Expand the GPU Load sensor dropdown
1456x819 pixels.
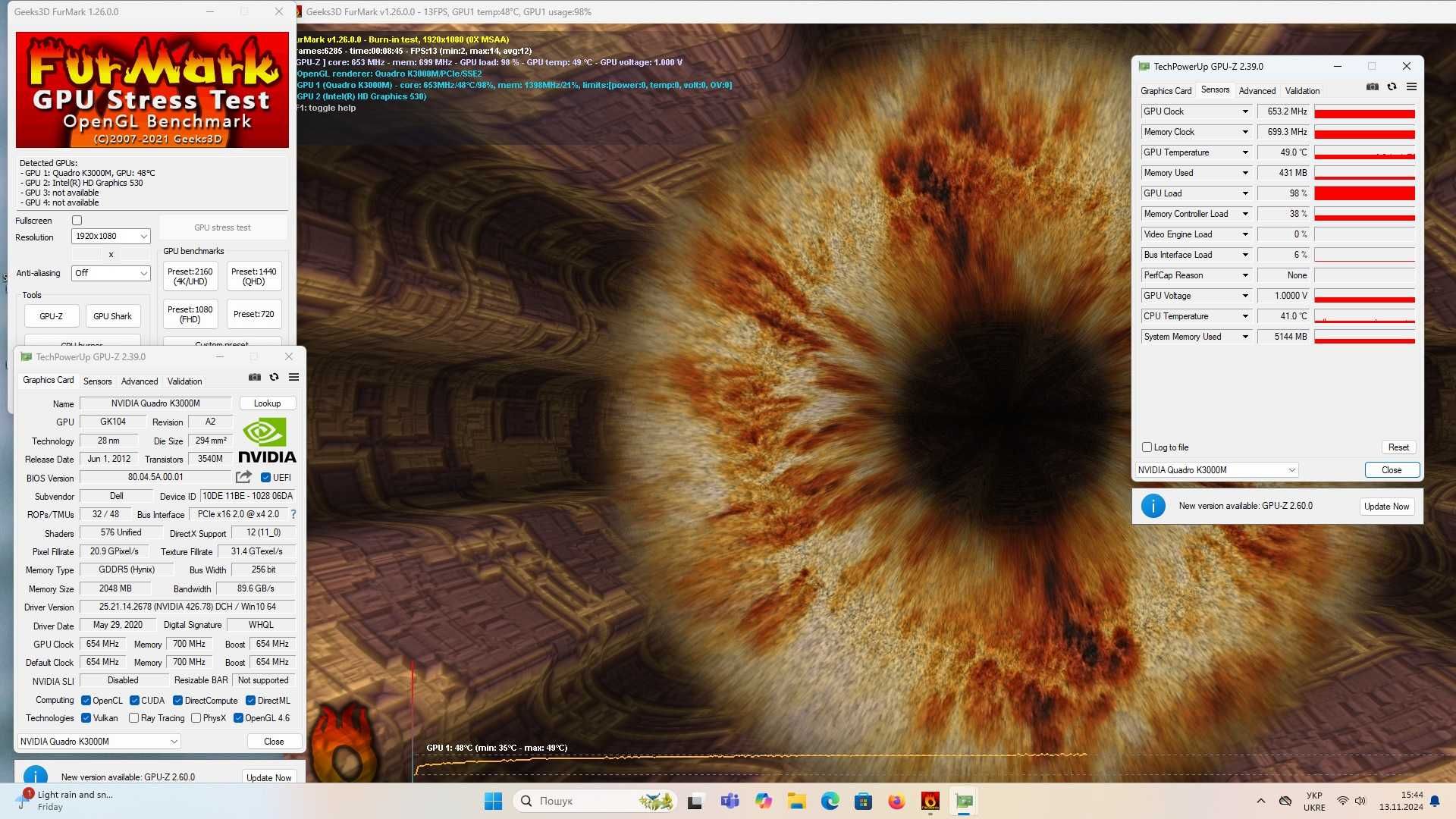pos(1245,193)
